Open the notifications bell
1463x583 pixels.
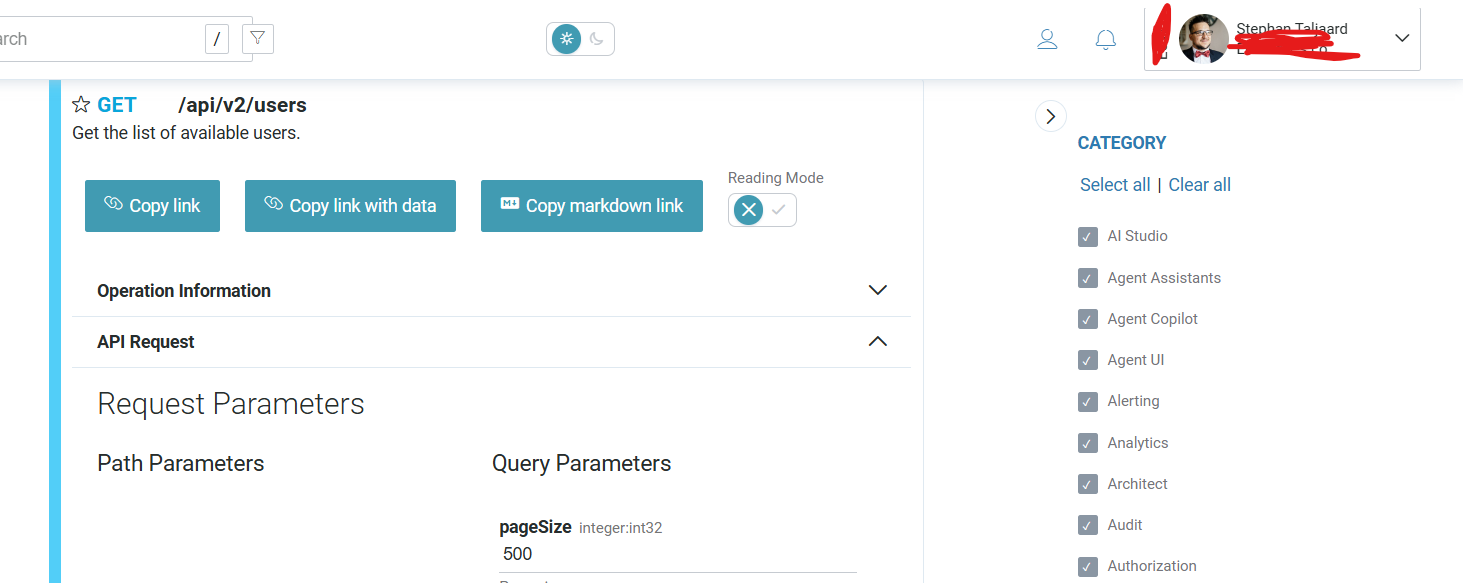click(1105, 39)
